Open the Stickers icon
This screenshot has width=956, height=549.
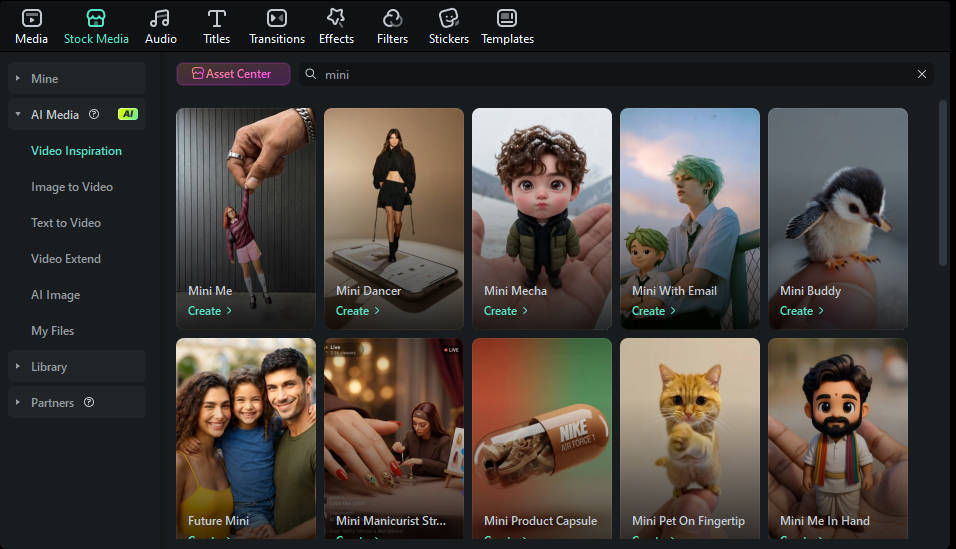click(449, 18)
